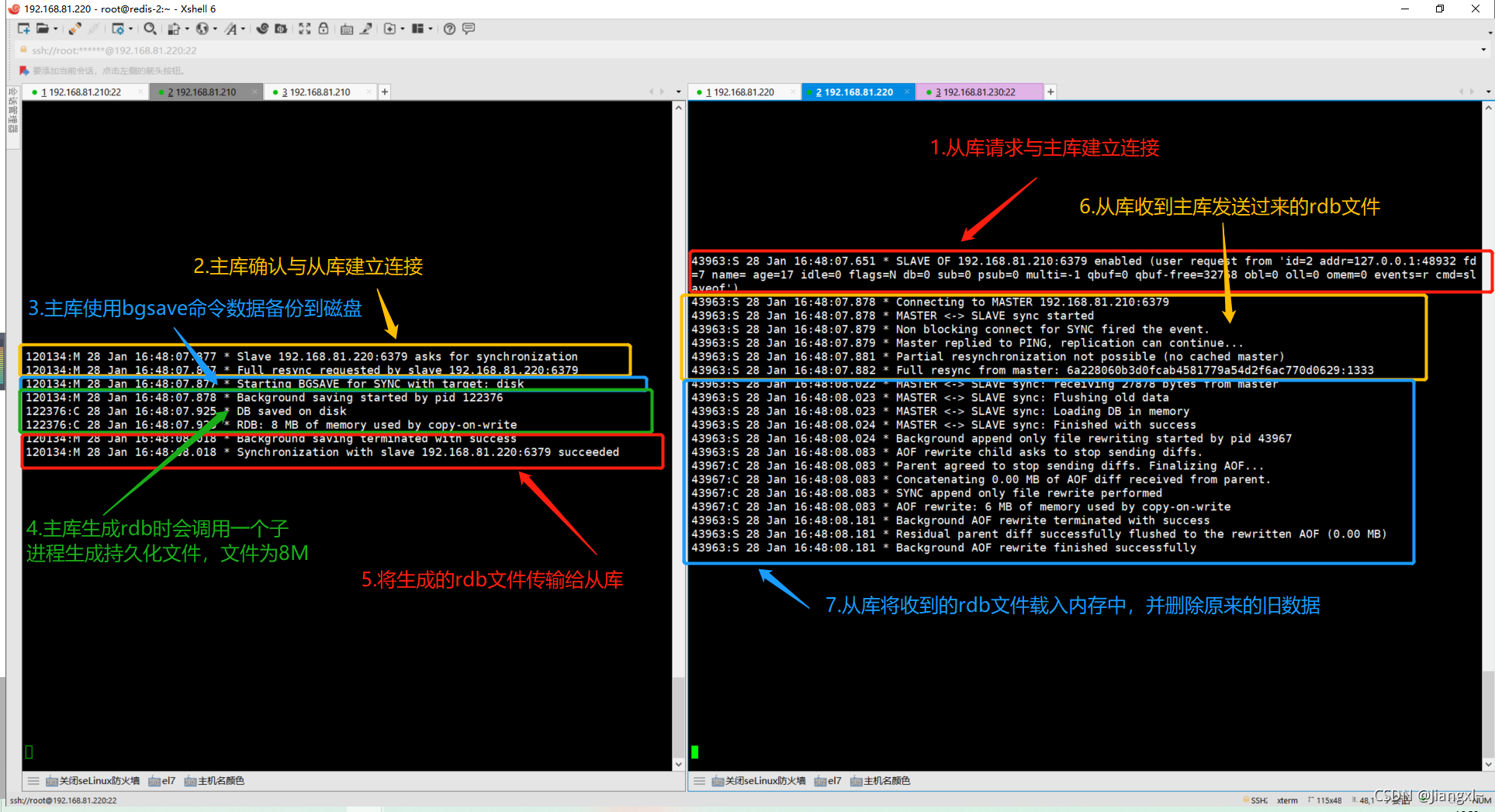This screenshot has height=812, width=1495.
Task: Click left pane el7 quick button
Action: coord(162,781)
